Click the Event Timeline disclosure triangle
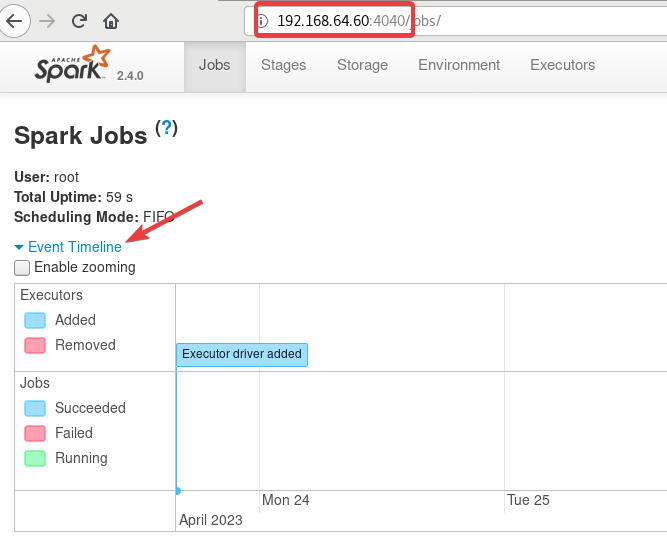The width and height of the screenshot is (667, 539). (19, 247)
